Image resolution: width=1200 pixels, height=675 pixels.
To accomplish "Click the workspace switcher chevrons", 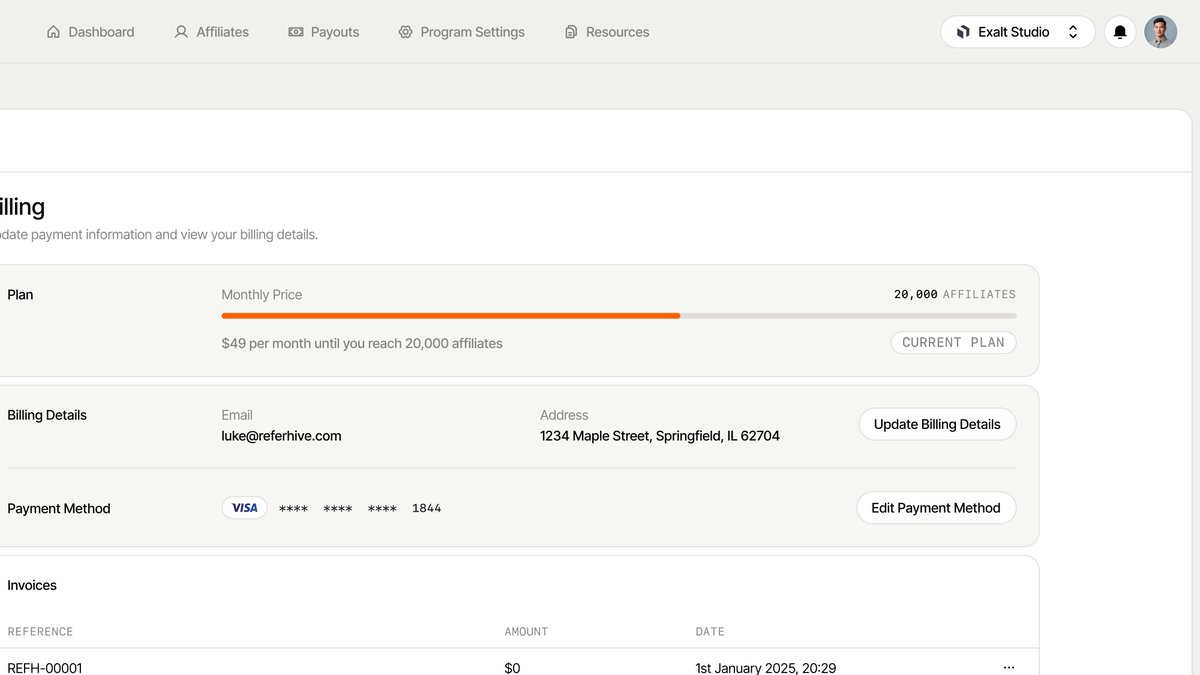I will (x=1073, y=32).
